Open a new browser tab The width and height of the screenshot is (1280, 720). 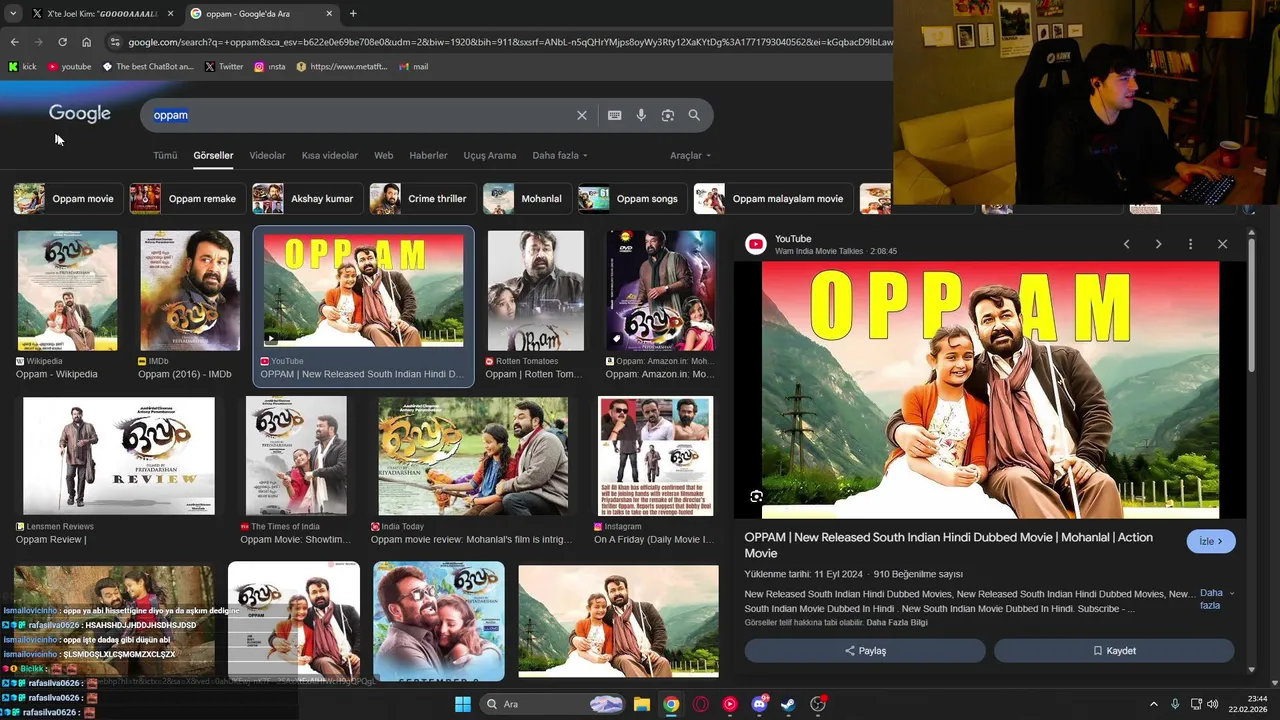353,14
